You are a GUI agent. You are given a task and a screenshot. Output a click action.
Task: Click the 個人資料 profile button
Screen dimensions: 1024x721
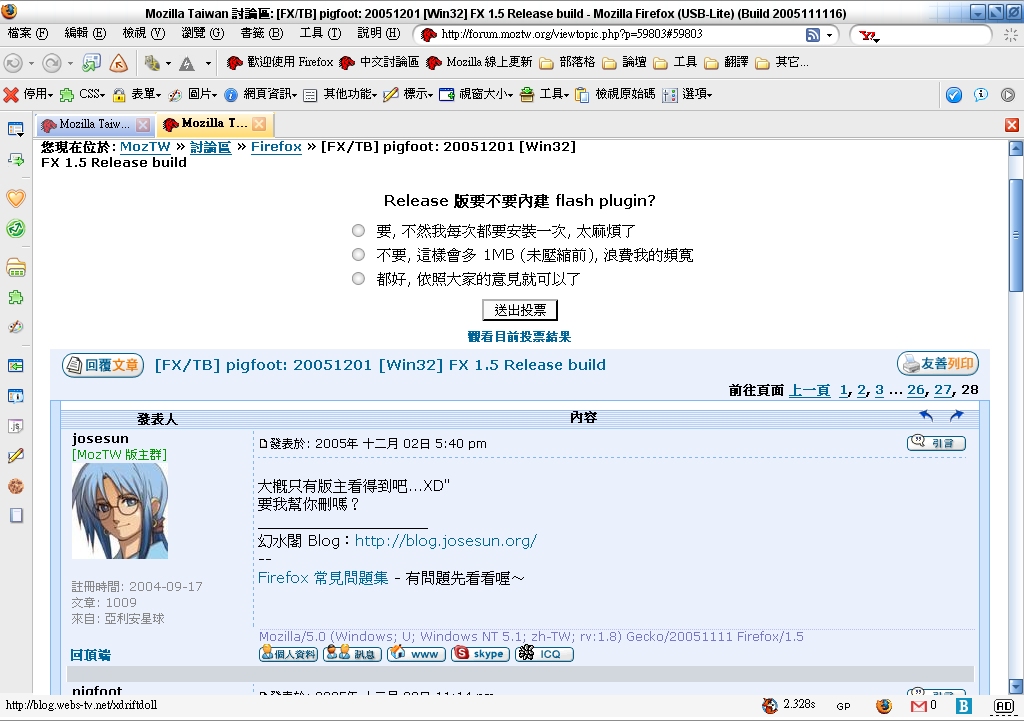(x=289, y=653)
